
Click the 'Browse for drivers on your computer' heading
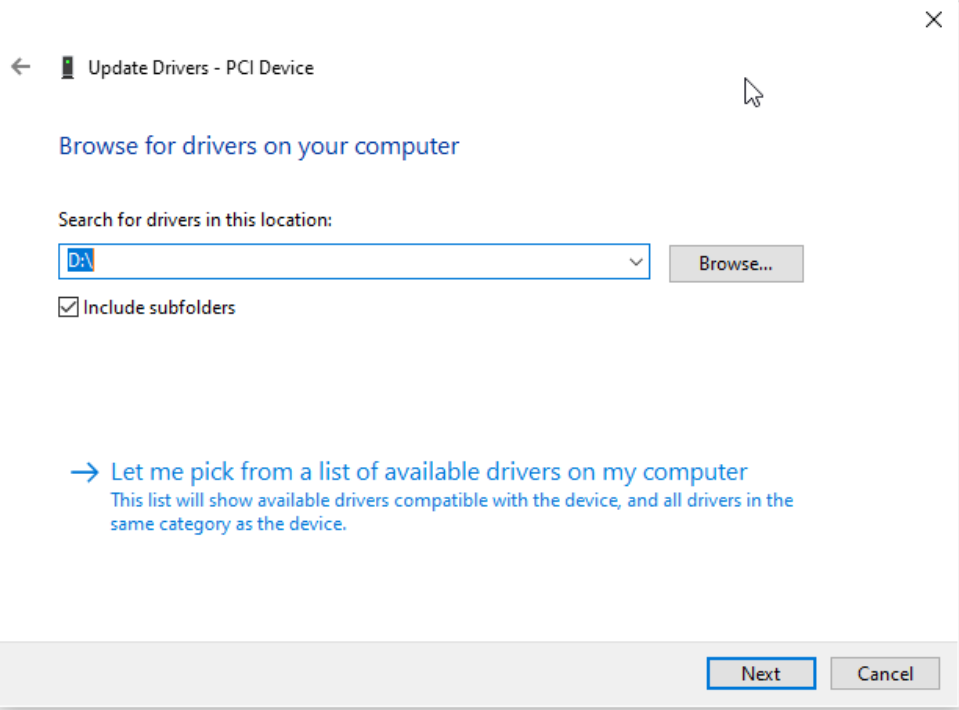click(259, 146)
